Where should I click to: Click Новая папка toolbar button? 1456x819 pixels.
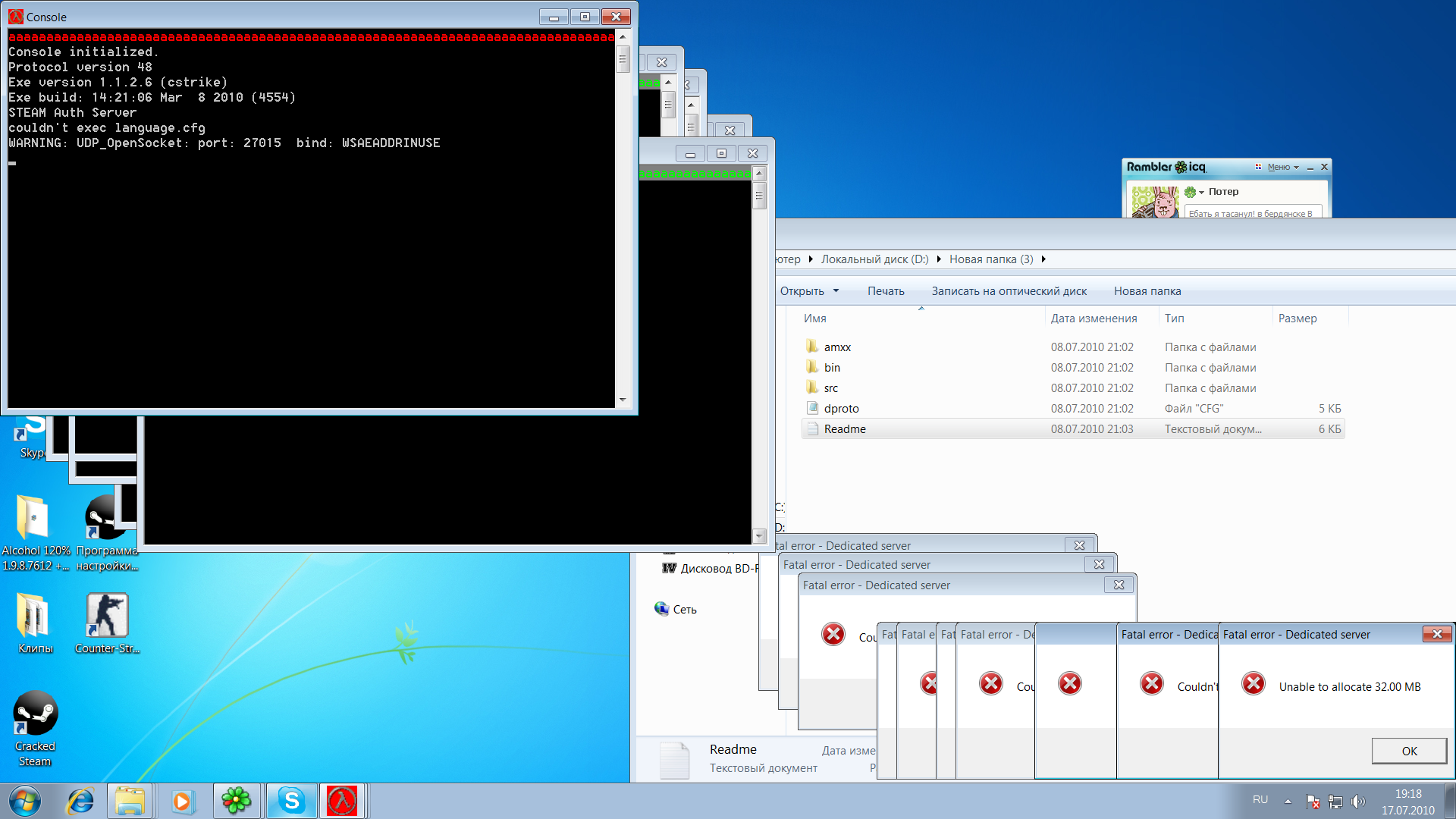[x=1147, y=291]
